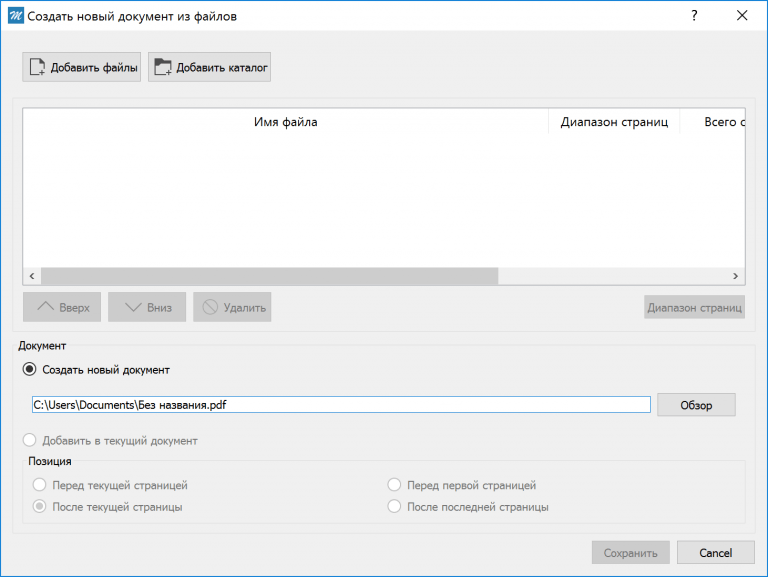Click the Сохранить save button
Viewport: 768px width, 577px height.
(x=631, y=553)
